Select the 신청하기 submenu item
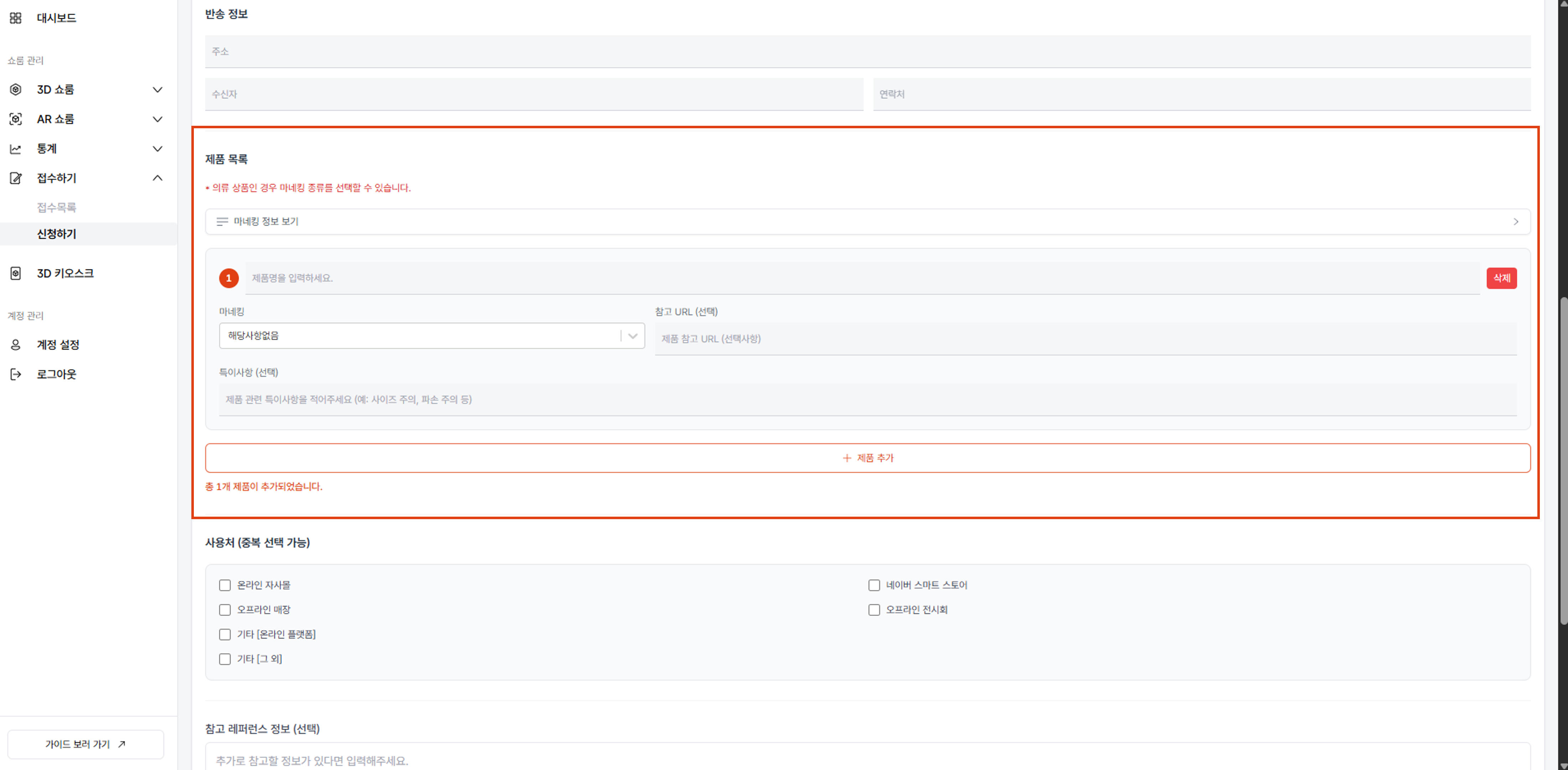 click(57, 234)
